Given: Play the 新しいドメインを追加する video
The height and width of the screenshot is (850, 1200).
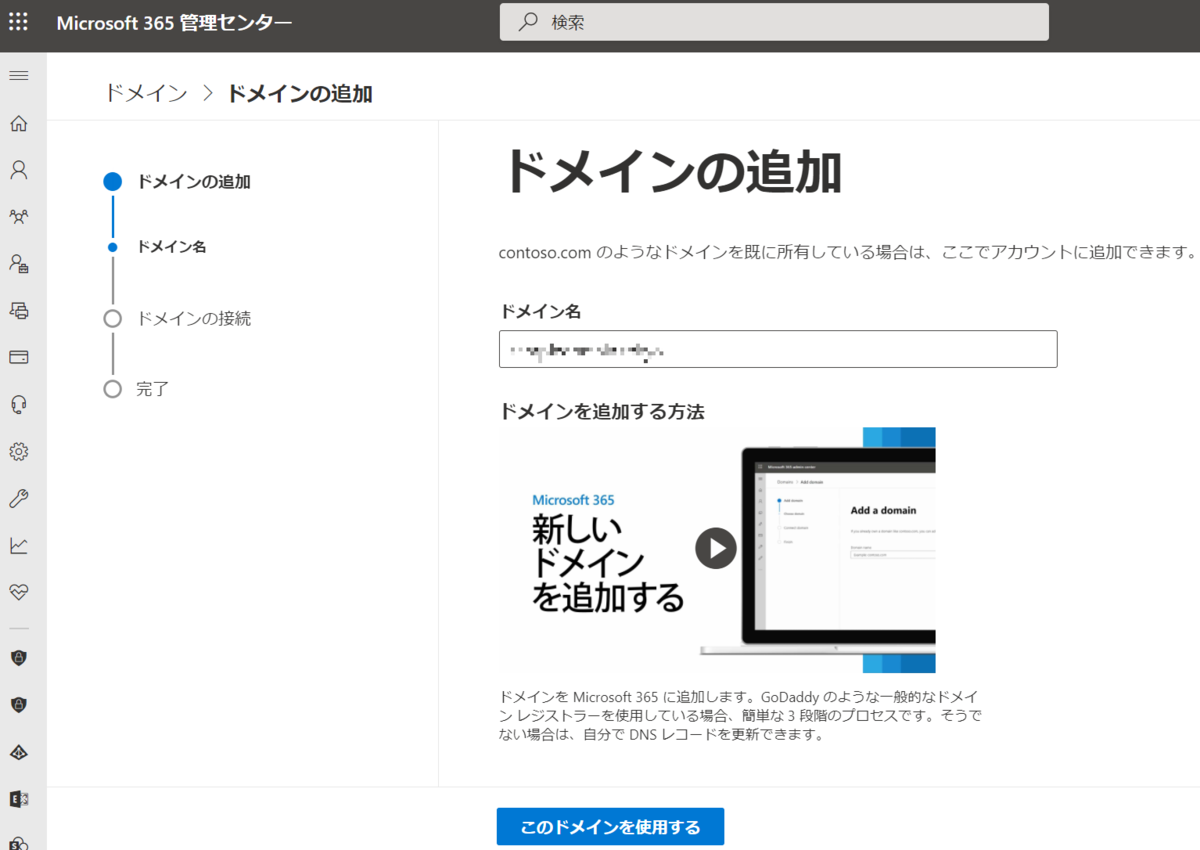Looking at the screenshot, I should [716, 547].
